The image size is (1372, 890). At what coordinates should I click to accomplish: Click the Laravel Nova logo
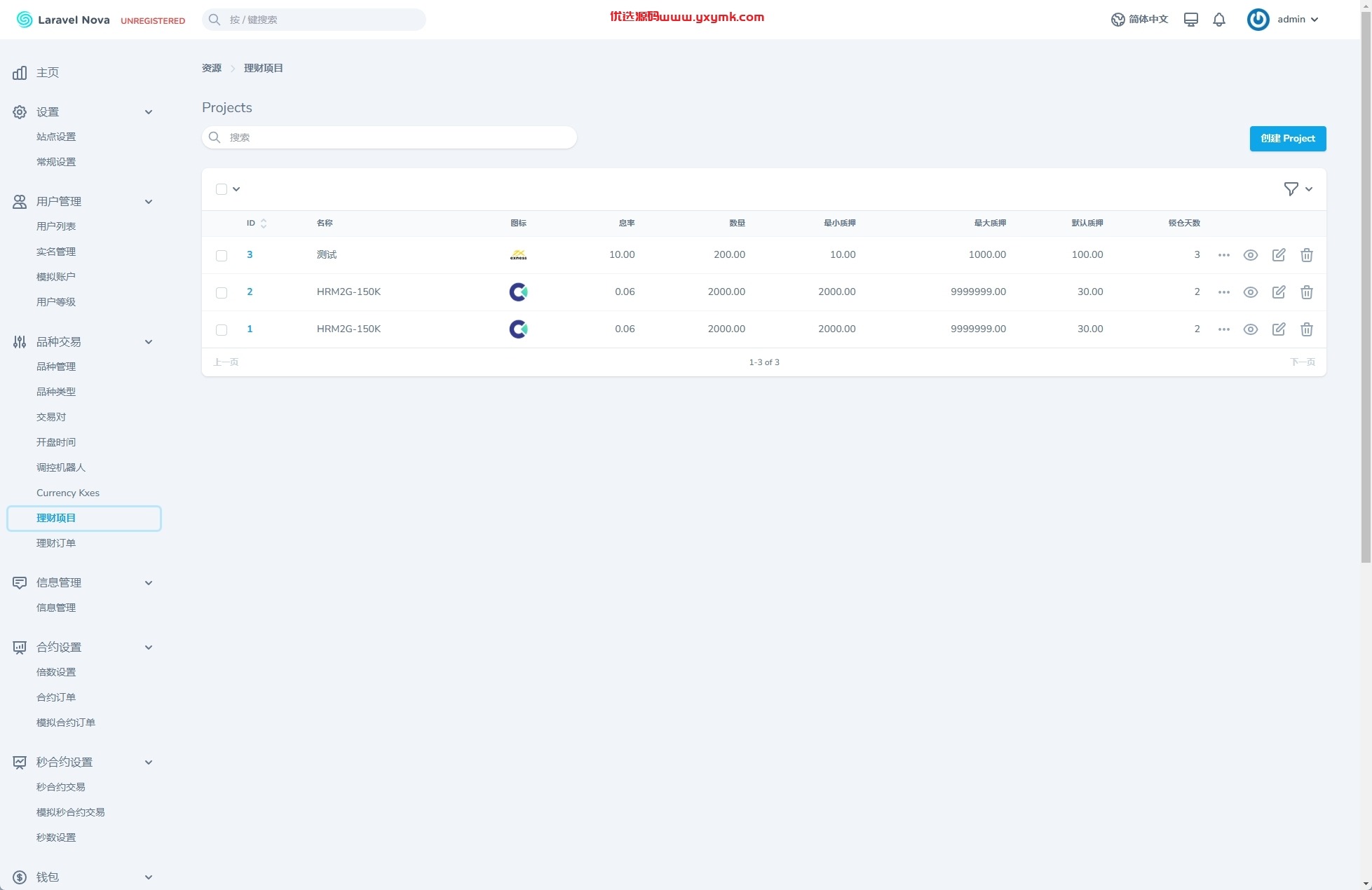pyautogui.click(x=63, y=20)
